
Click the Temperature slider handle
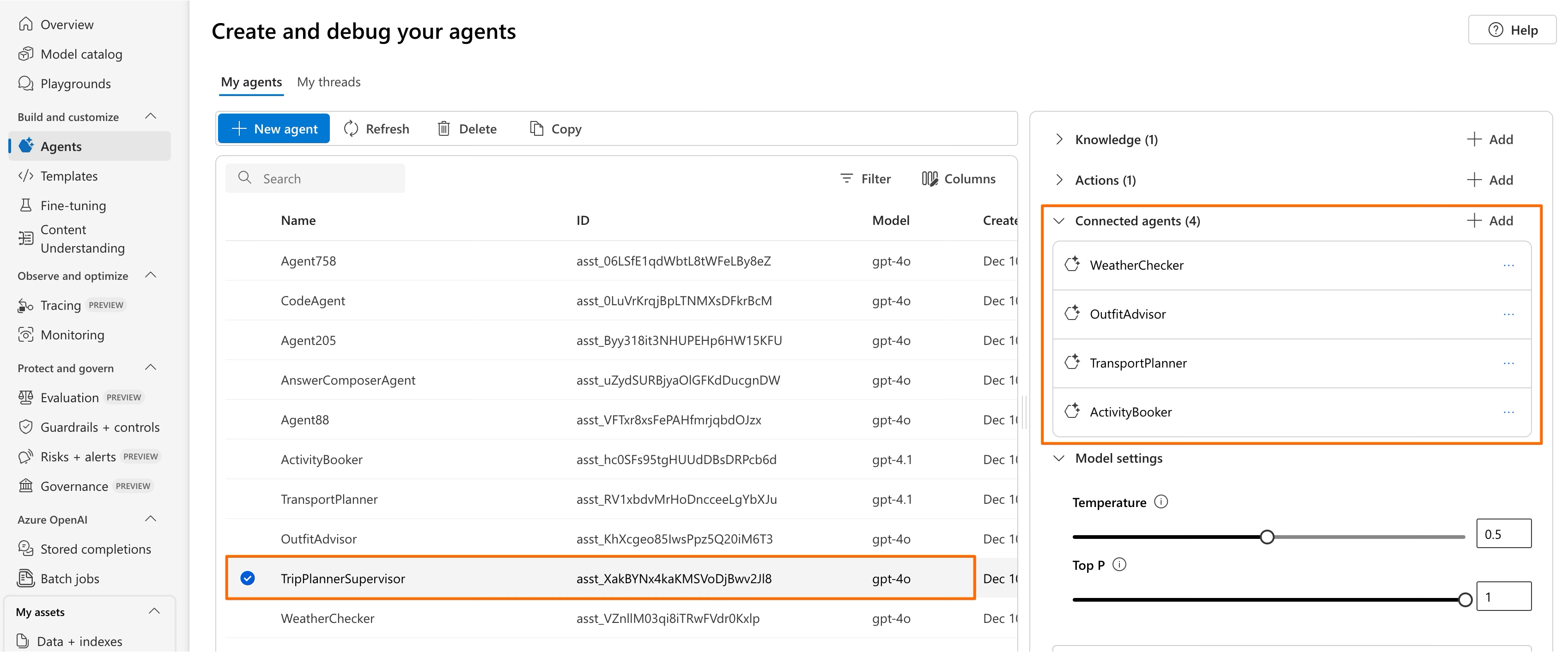click(1267, 537)
